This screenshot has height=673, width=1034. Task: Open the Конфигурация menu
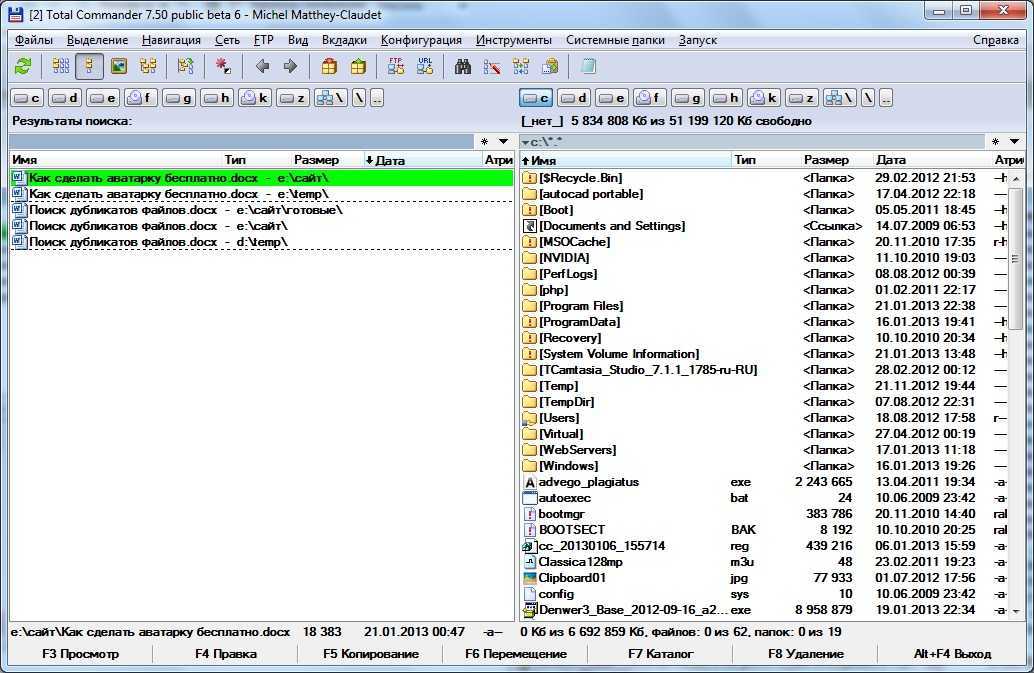421,40
